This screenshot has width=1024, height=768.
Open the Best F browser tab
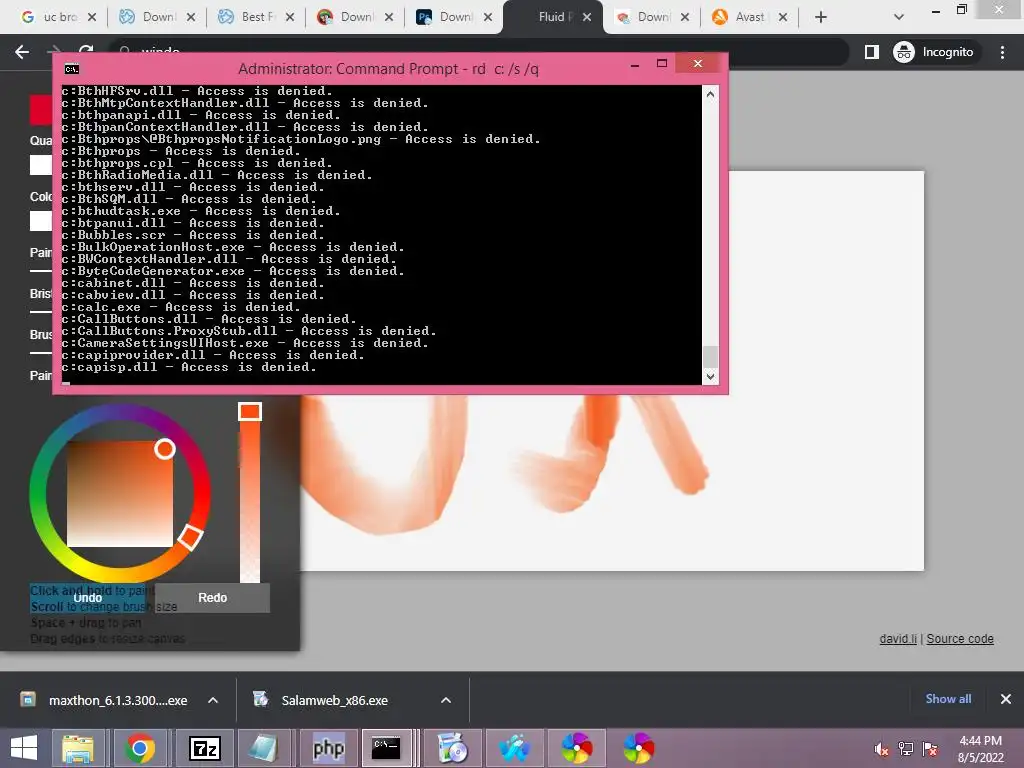click(x=255, y=17)
